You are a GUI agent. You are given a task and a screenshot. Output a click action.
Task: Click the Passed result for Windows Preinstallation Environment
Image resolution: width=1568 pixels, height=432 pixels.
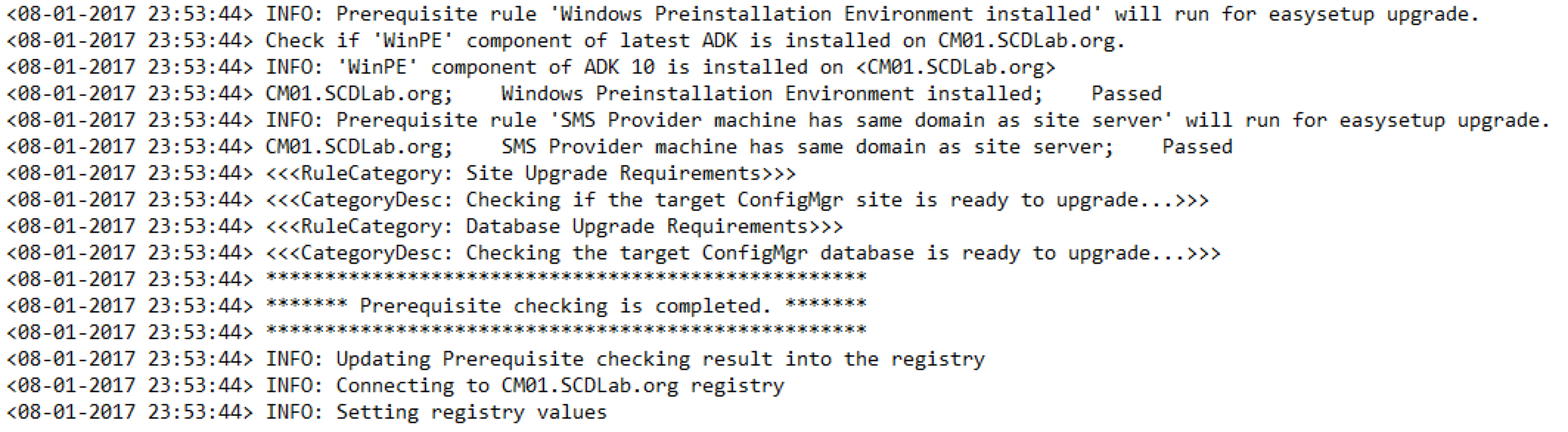tap(1126, 94)
